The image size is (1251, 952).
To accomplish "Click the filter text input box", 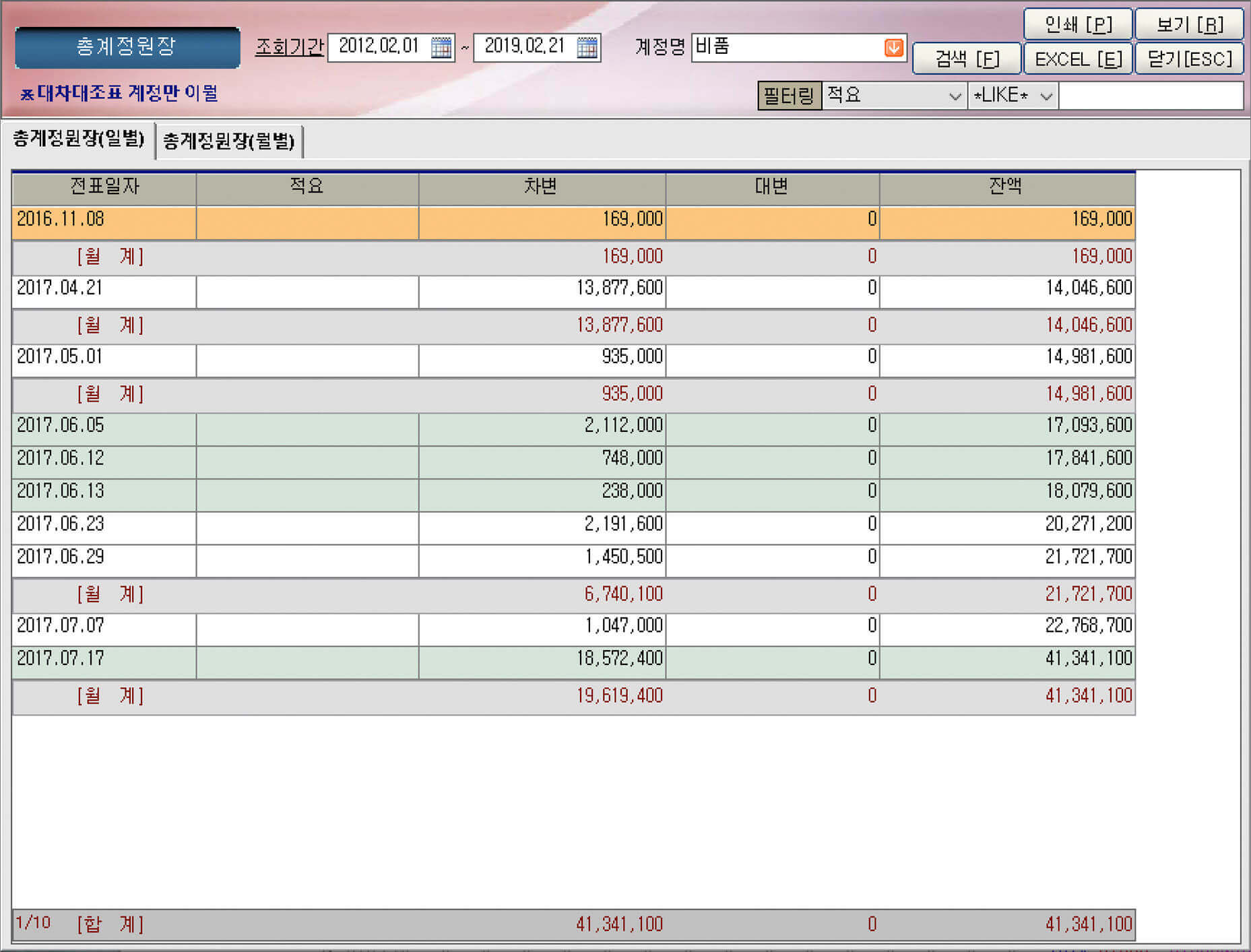I will tap(1151, 96).
